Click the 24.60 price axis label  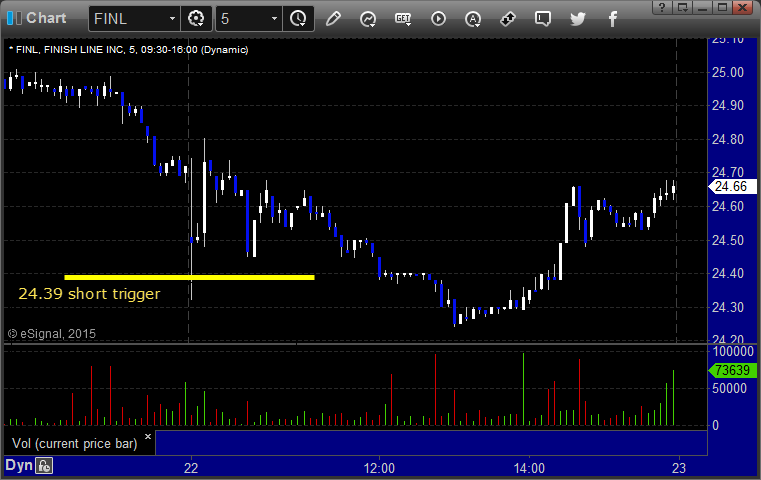728,207
